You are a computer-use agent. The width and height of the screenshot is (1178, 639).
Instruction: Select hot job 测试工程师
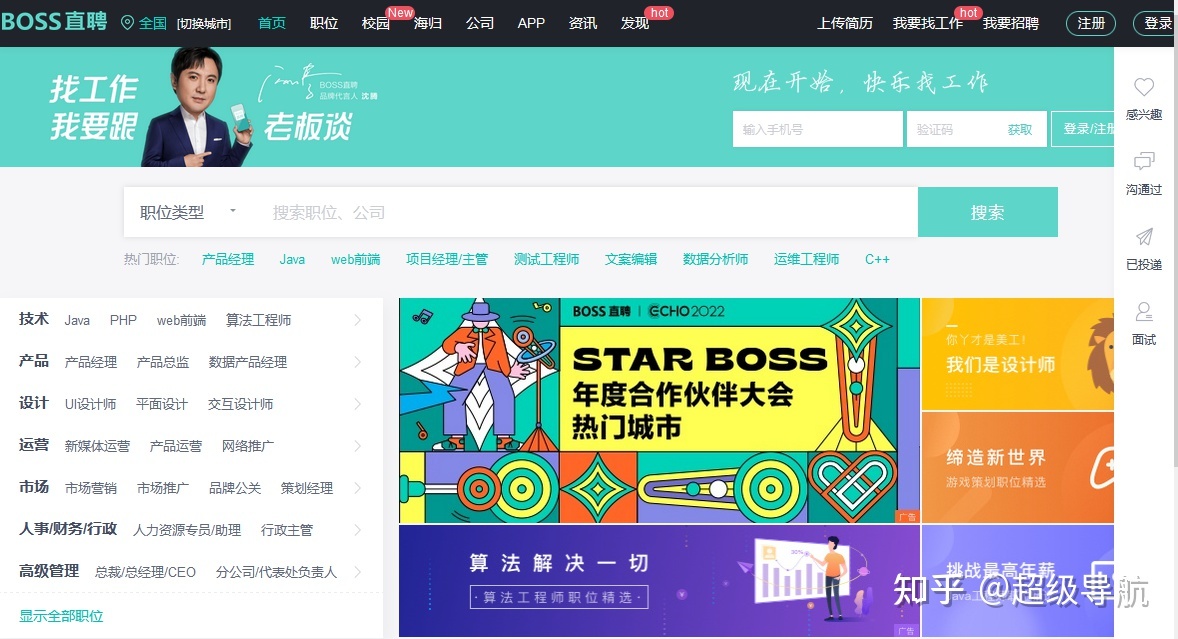pyautogui.click(x=546, y=259)
